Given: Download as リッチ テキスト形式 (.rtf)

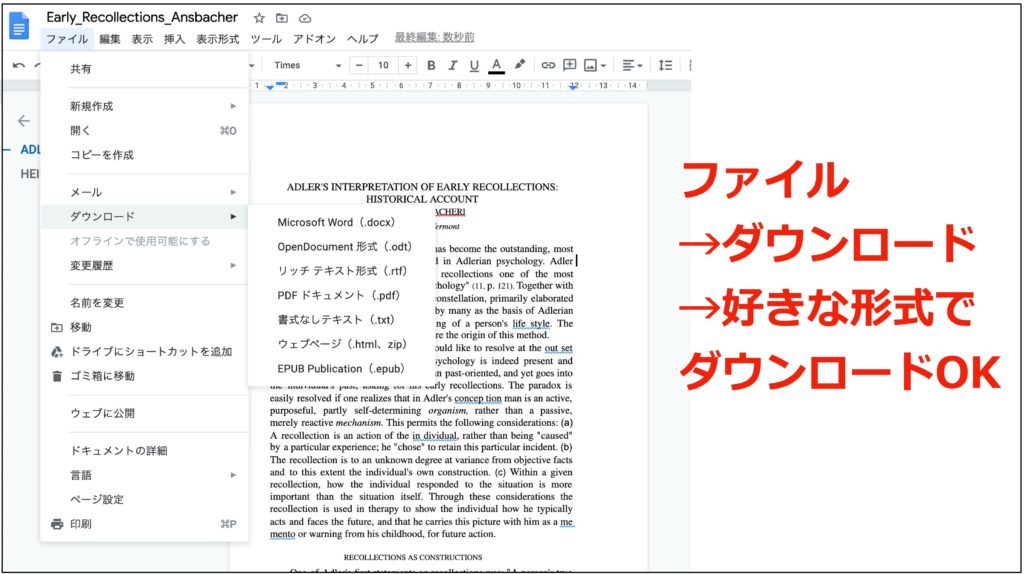Looking at the screenshot, I should coord(341,271).
